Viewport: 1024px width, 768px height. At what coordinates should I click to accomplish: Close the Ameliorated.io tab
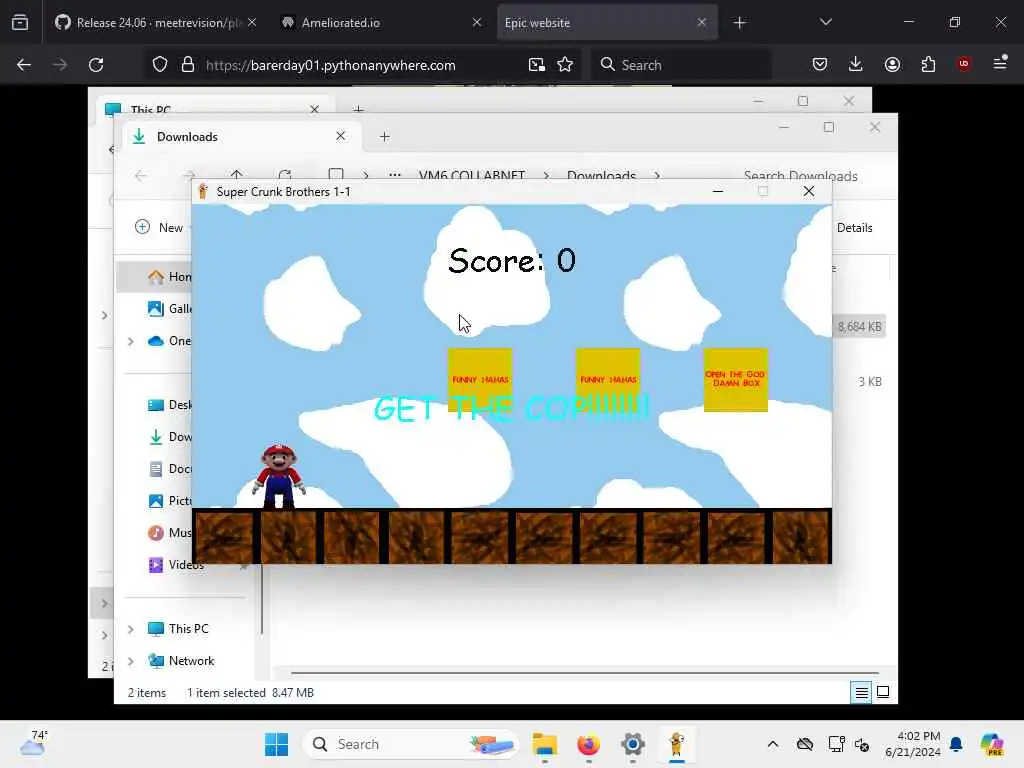tap(477, 22)
